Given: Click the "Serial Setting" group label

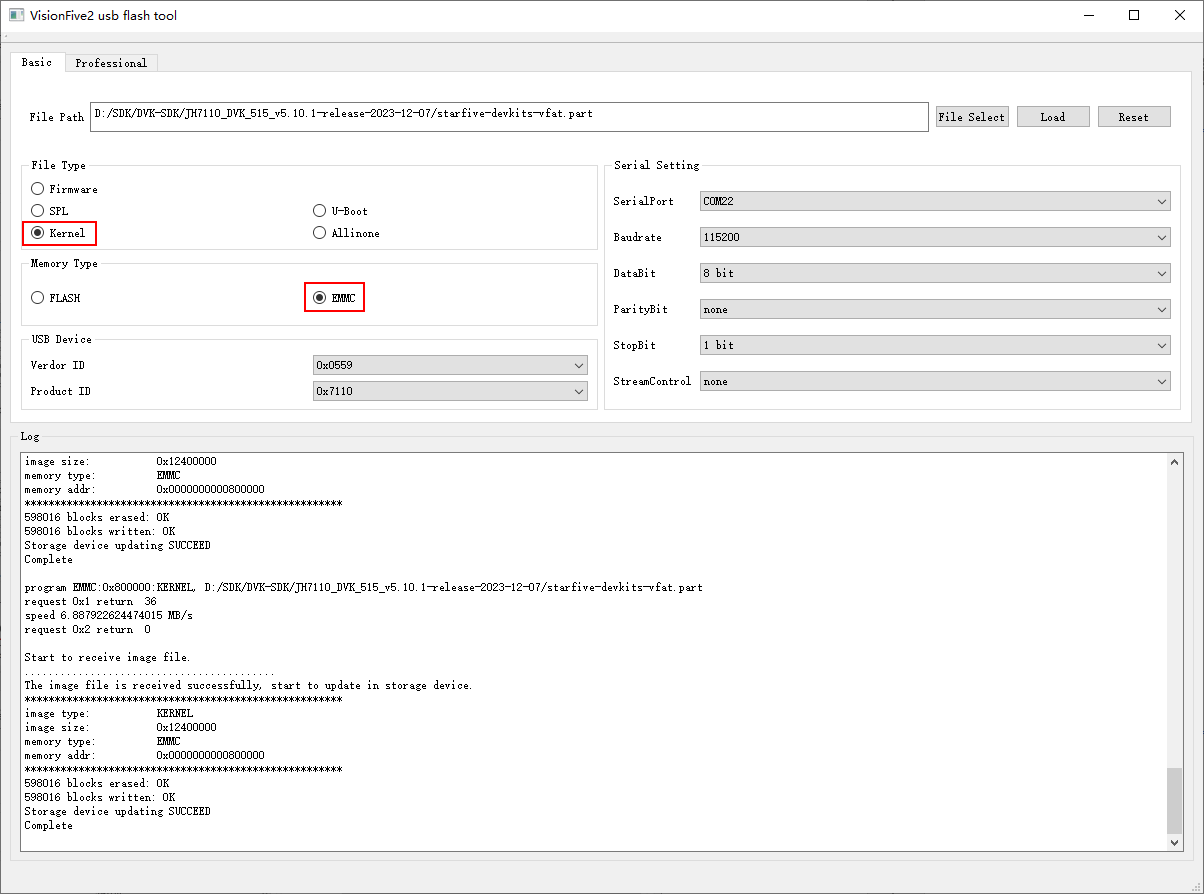Looking at the screenshot, I should click(657, 165).
